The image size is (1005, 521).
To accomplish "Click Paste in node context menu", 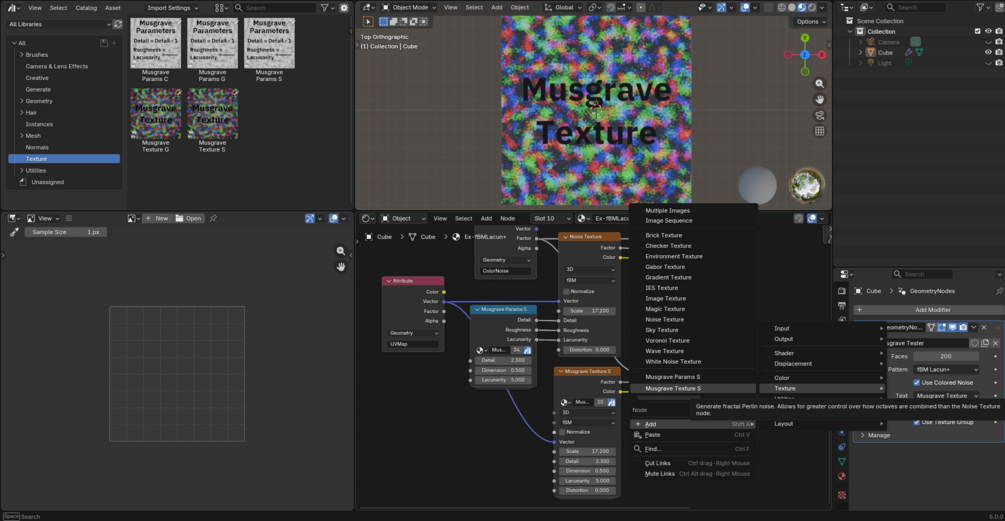I will pyautogui.click(x=692, y=435).
